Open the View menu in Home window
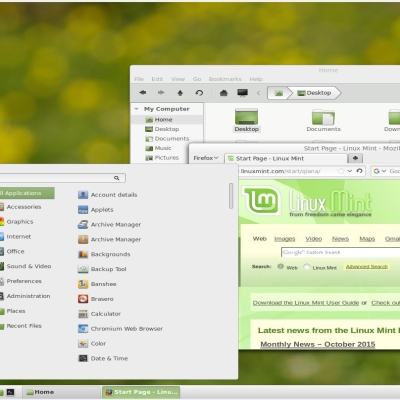This screenshot has width=400, height=400. [x=178, y=79]
